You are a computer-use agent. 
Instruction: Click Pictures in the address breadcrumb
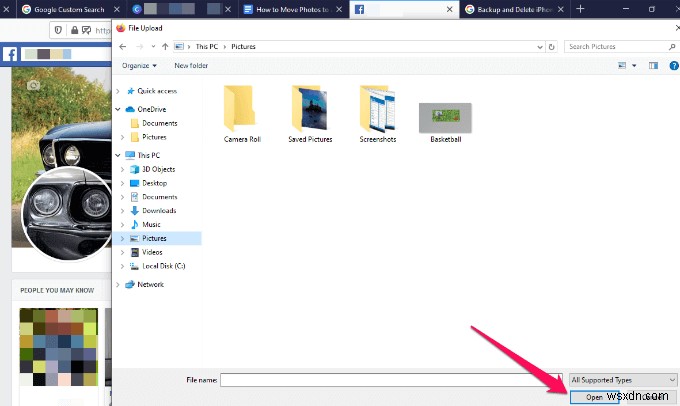pyautogui.click(x=243, y=46)
